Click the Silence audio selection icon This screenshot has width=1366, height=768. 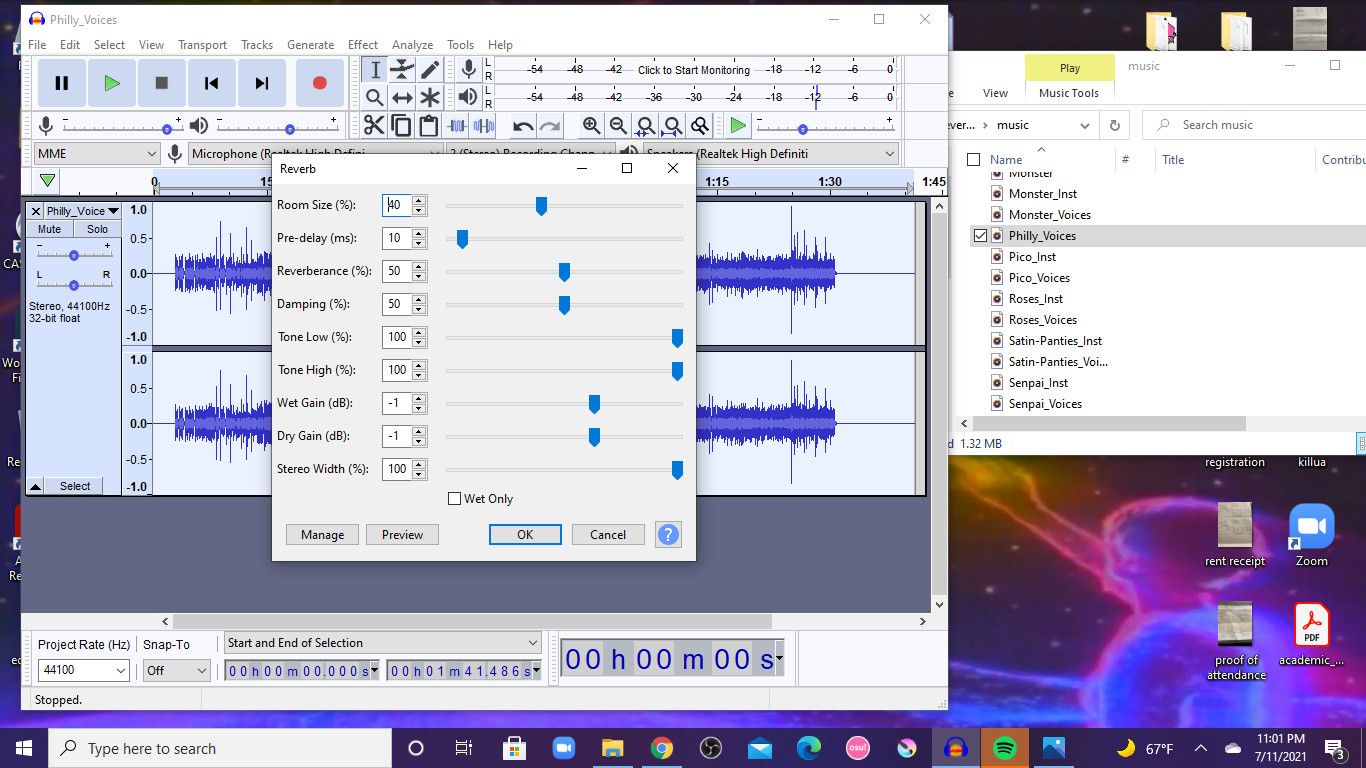point(483,125)
